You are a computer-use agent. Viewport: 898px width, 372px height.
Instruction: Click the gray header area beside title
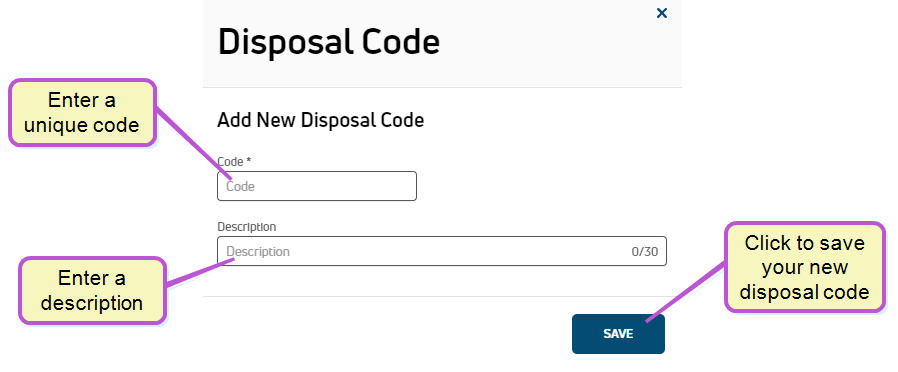pyautogui.click(x=550, y=43)
